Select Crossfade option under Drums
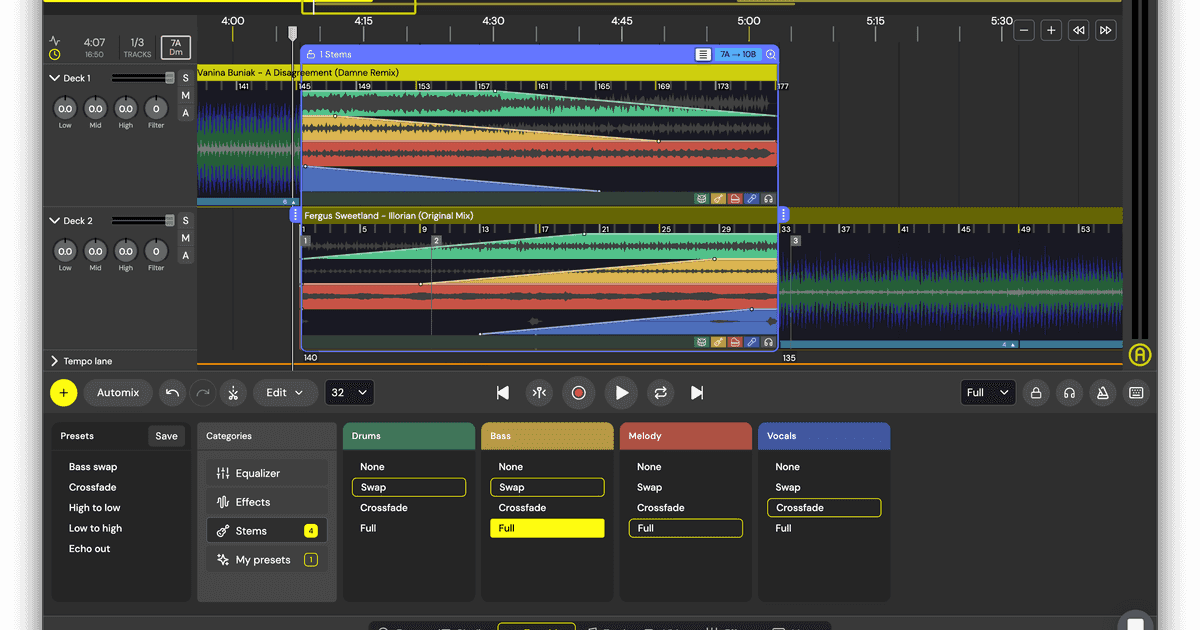This screenshot has width=1200, height=630. coord(384,508)
